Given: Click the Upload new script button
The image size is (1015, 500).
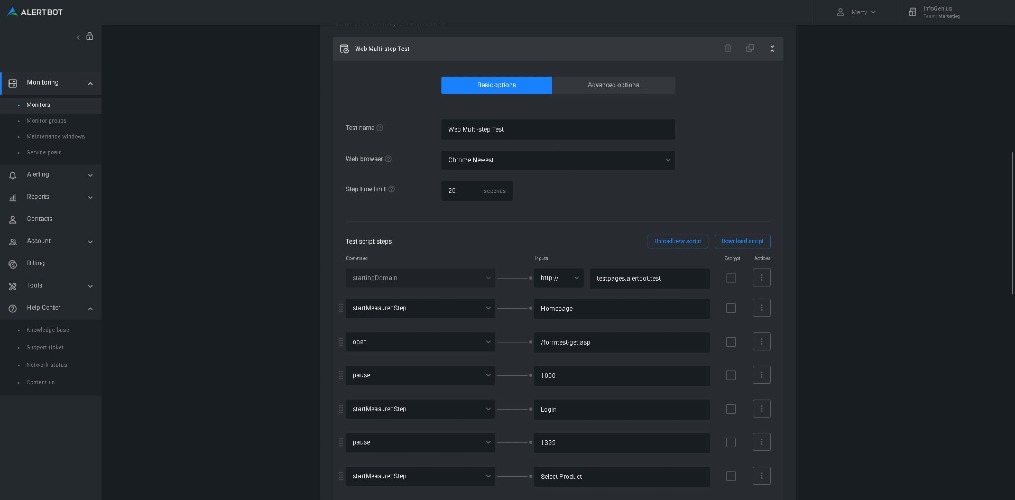Looking at the screenshot, I should pyautogui.click(x=678, y=241).
